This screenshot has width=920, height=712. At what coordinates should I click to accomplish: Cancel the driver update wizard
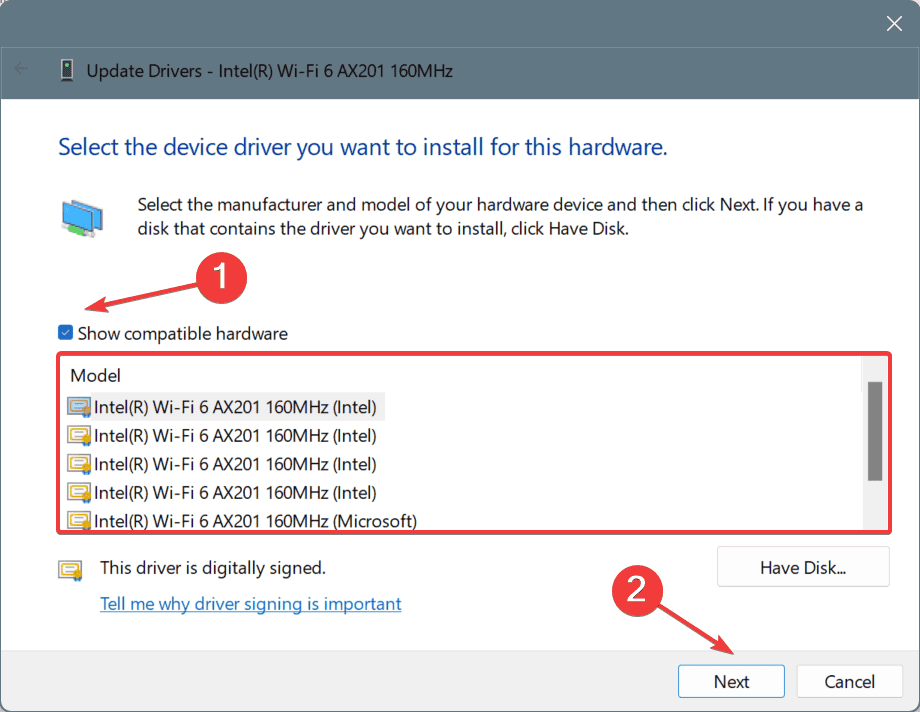pyautogui.click(x=849, y=681)
